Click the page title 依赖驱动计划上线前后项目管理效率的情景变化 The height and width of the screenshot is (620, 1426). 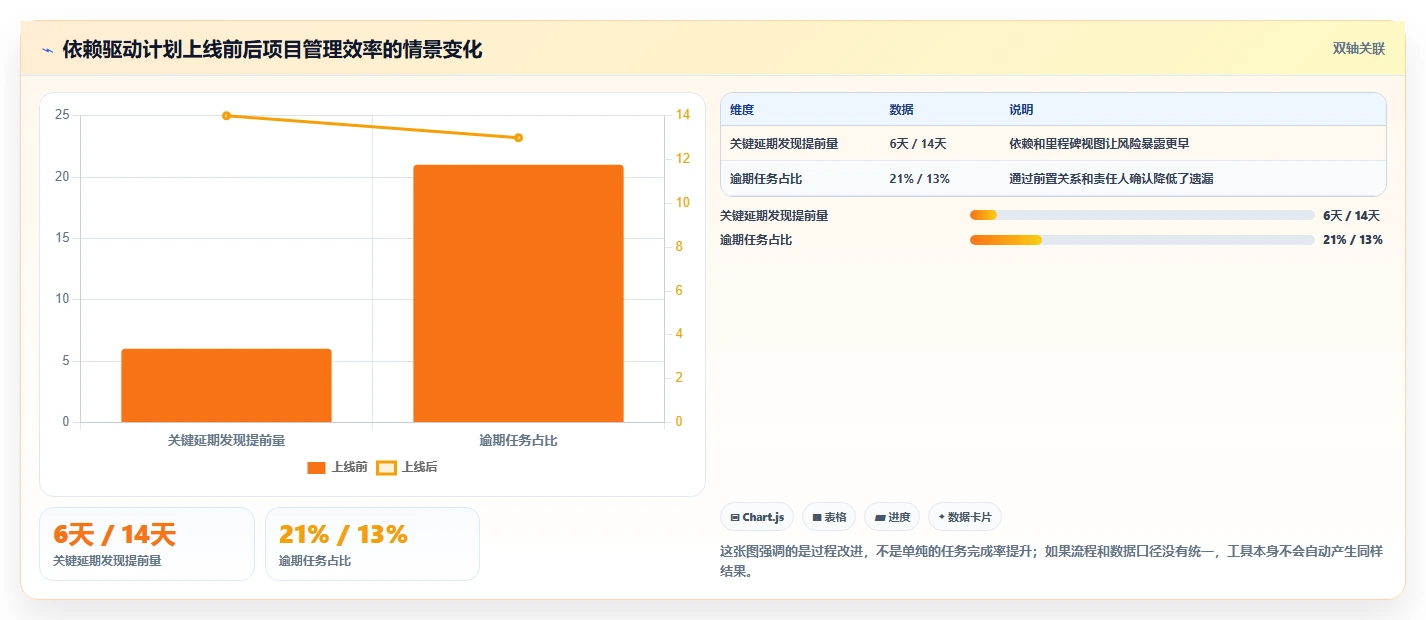272,50
